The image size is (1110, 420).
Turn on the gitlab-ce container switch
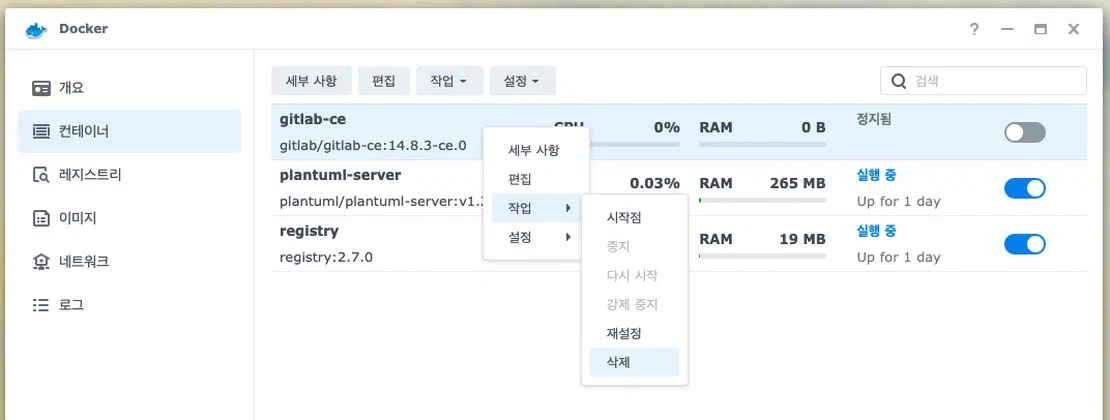click(x=1024, y=132)
